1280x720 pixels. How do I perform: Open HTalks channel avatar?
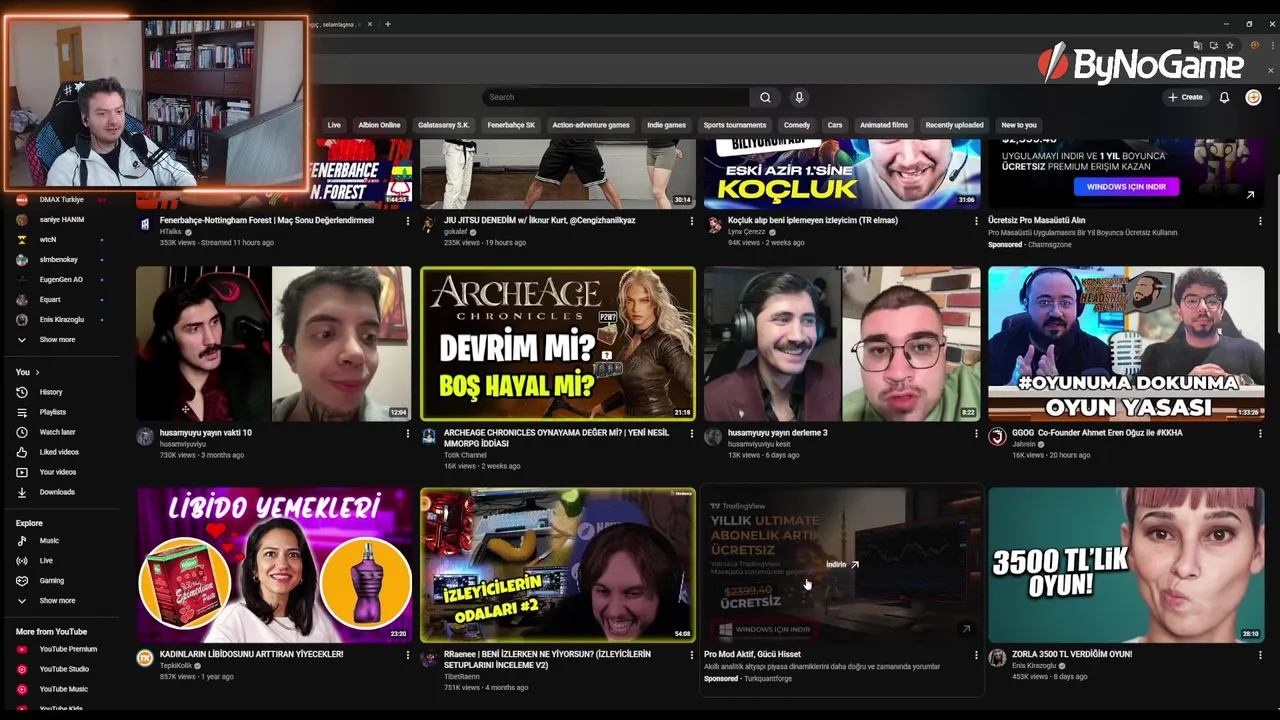tap(145, 225)
